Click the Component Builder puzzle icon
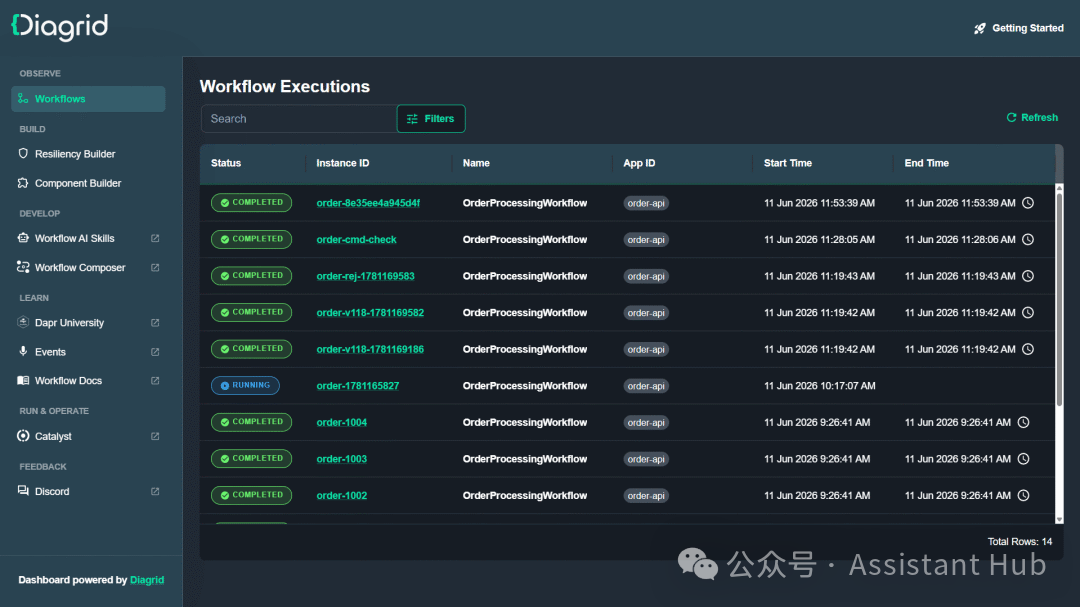 pyautogui.click(x=23, y=183)
